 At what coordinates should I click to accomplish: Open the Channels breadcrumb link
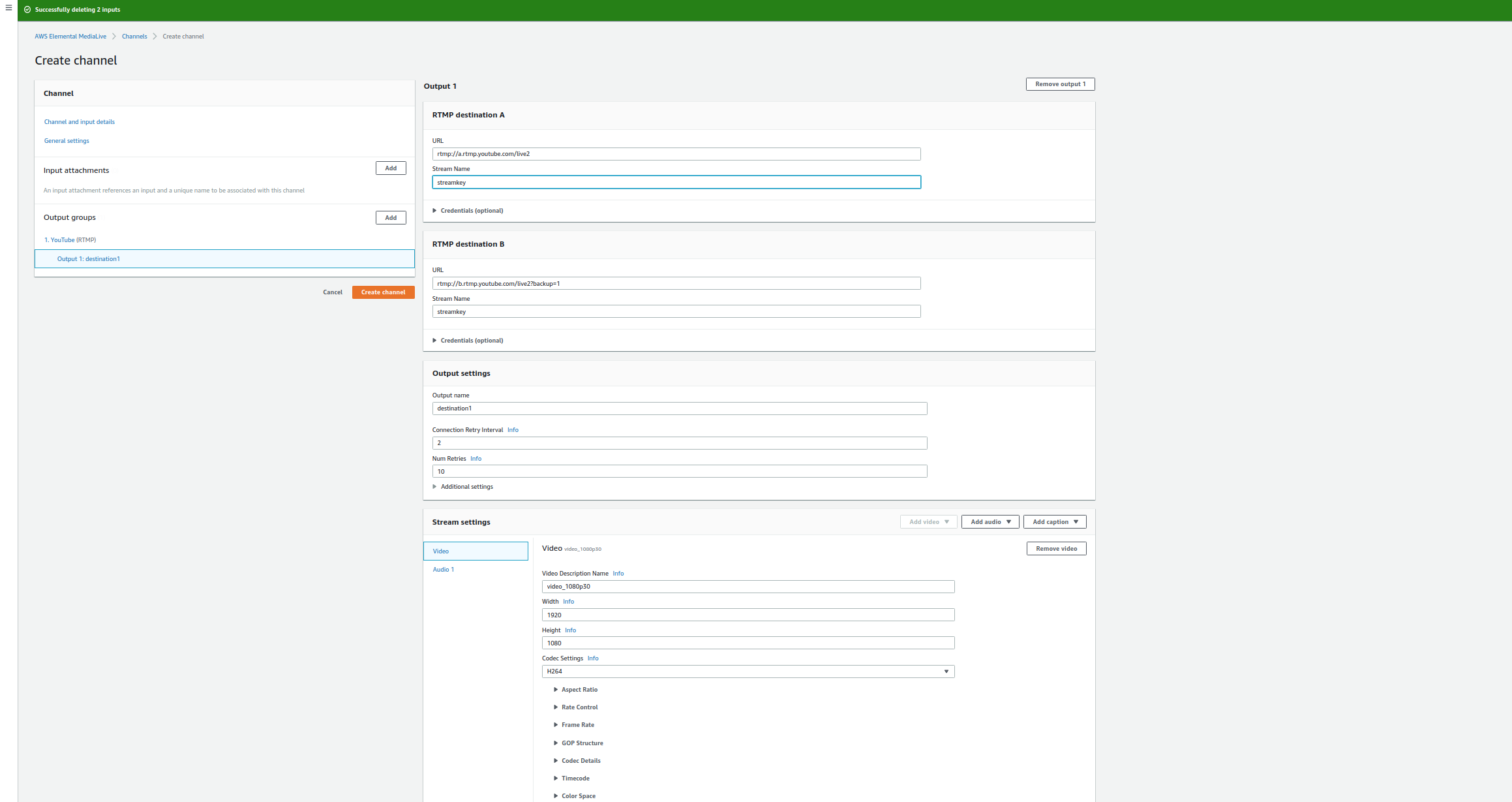tap(134, 37)
